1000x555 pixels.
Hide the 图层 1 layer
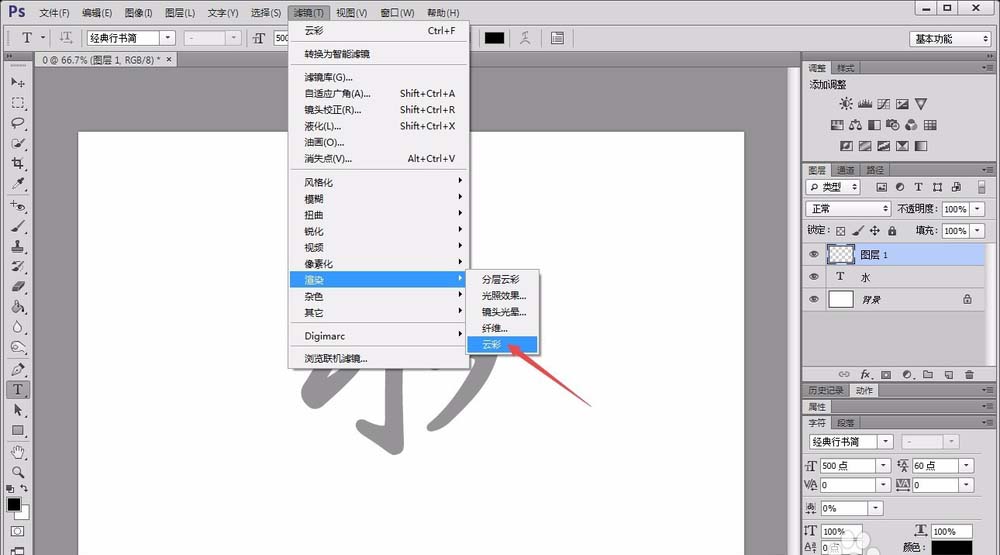point(814,255)
